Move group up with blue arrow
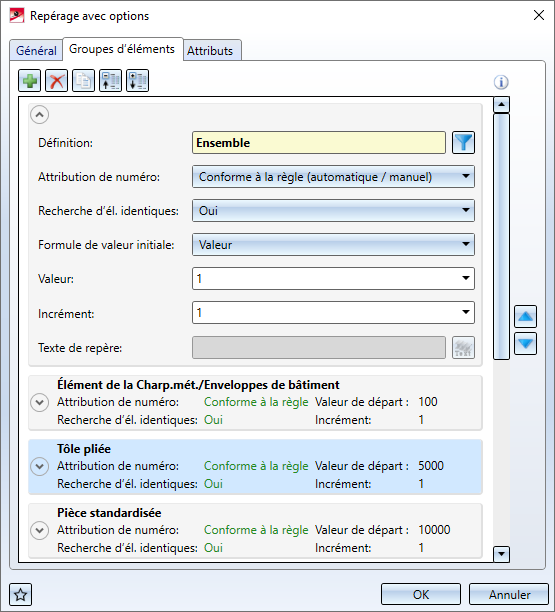Screen dimensions: 555x612 [525, 317]
